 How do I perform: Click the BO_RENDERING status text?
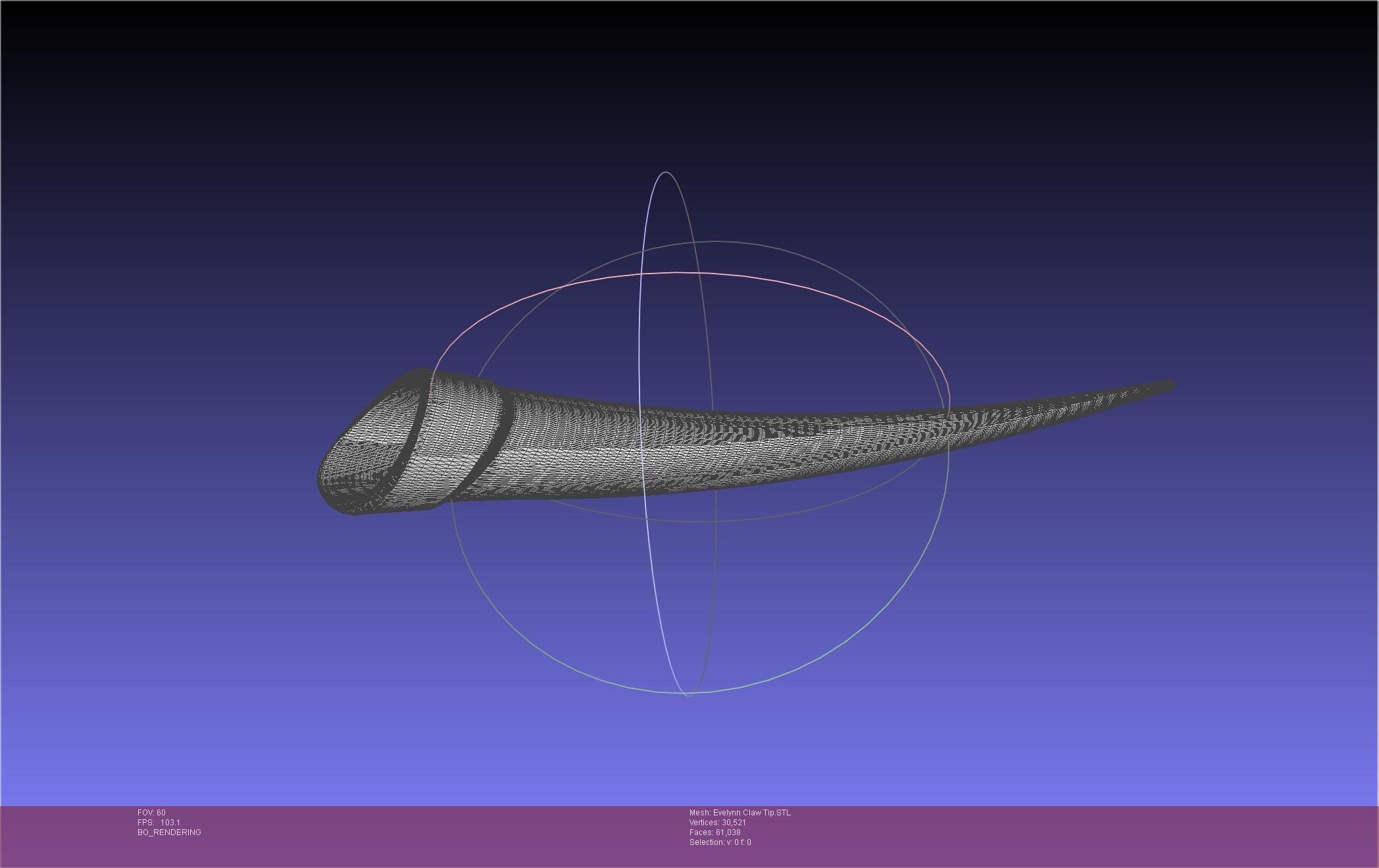pos(169,832)
